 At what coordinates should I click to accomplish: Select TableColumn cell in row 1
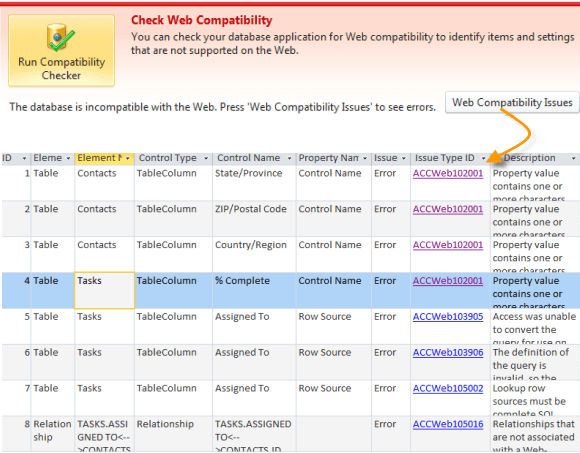click(173, 183)
